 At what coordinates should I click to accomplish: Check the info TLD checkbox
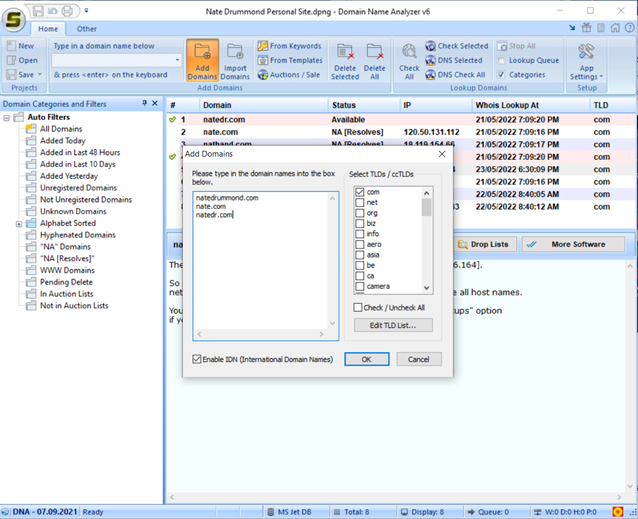pos(360,234)
